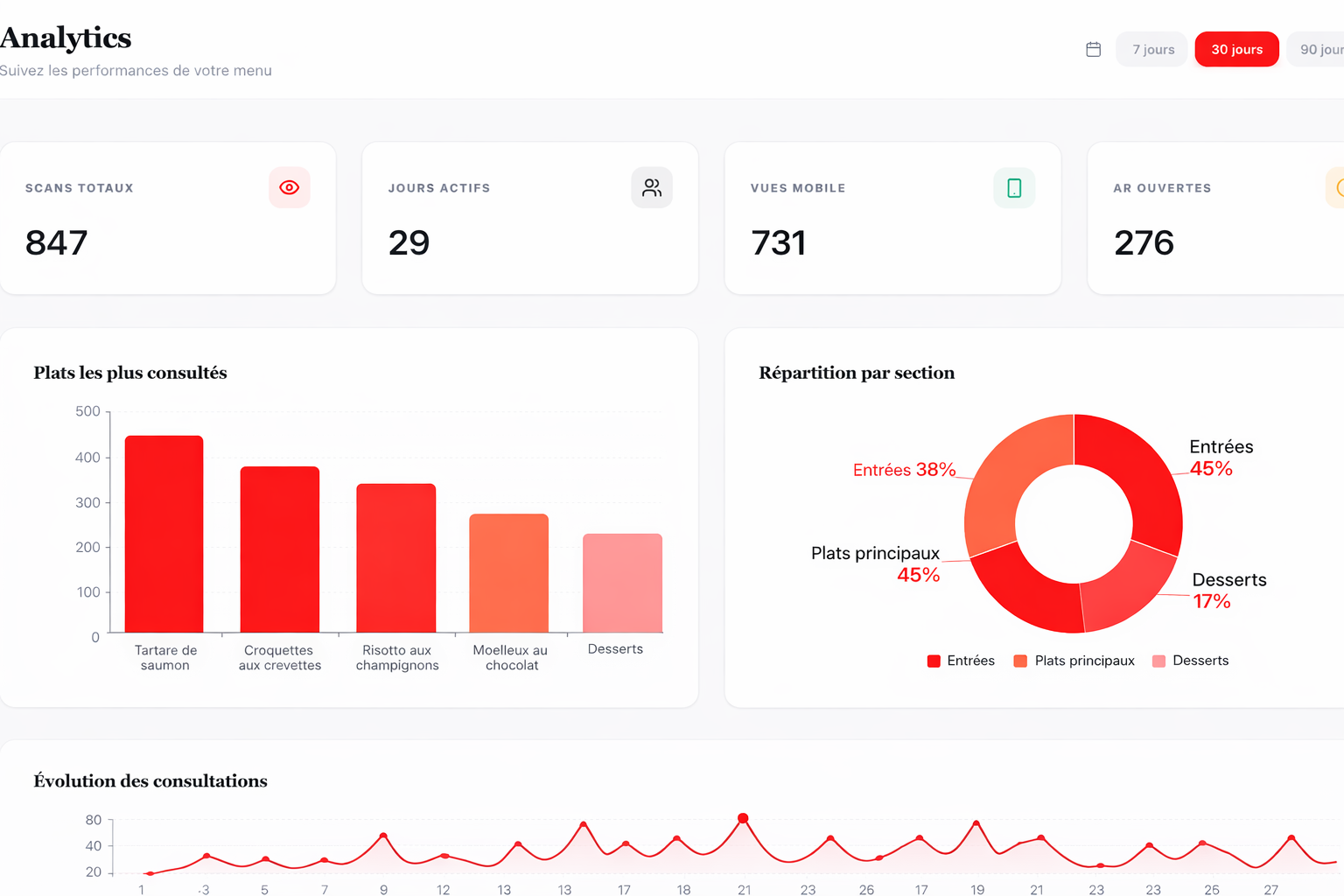Click the eye icon on Scans Totaux card
Image resolution: width=1344 pixels, height=896 pixels.
coord(290,187)
